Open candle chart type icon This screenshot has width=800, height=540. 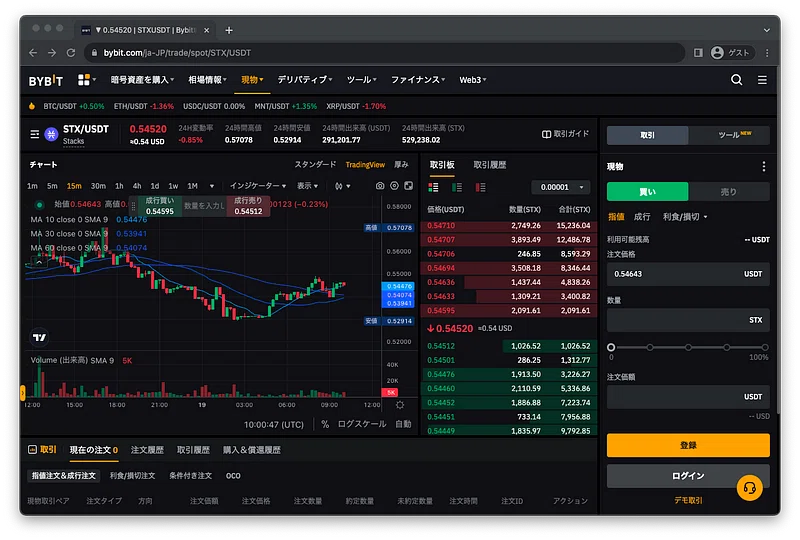(x=339, y=186)
